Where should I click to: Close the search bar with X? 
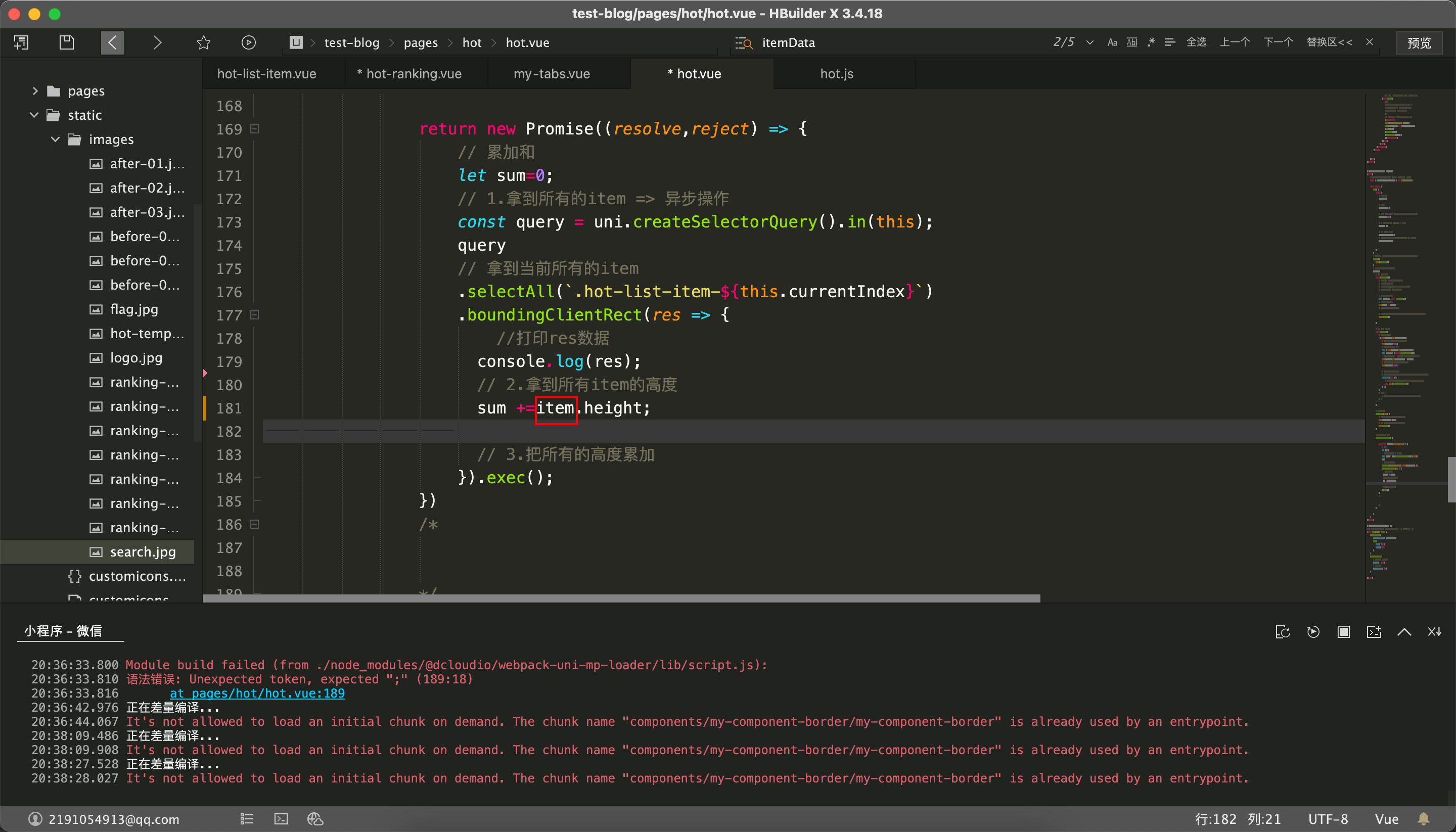coord(1369,42)
